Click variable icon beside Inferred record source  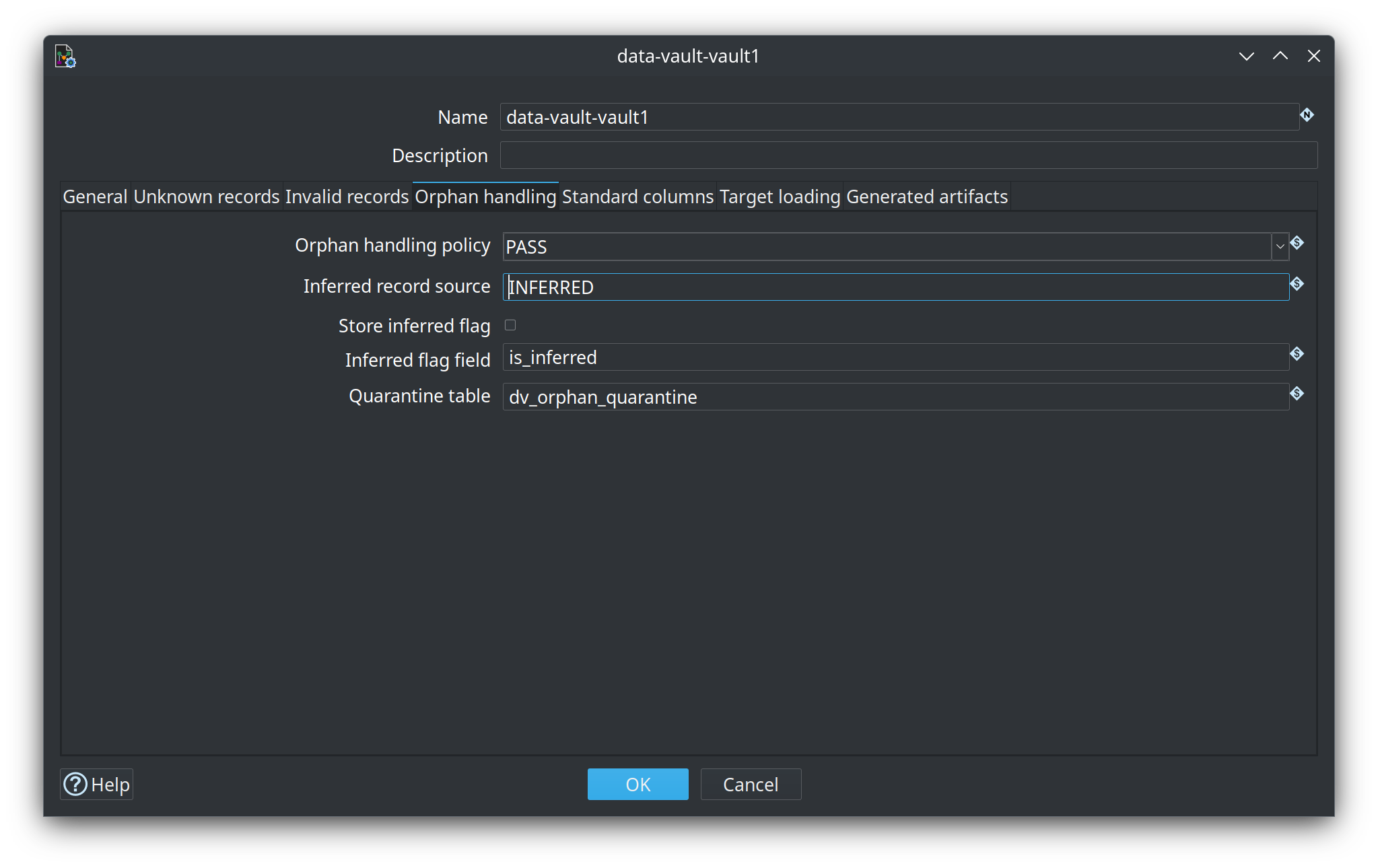(x=1297, y=284)
